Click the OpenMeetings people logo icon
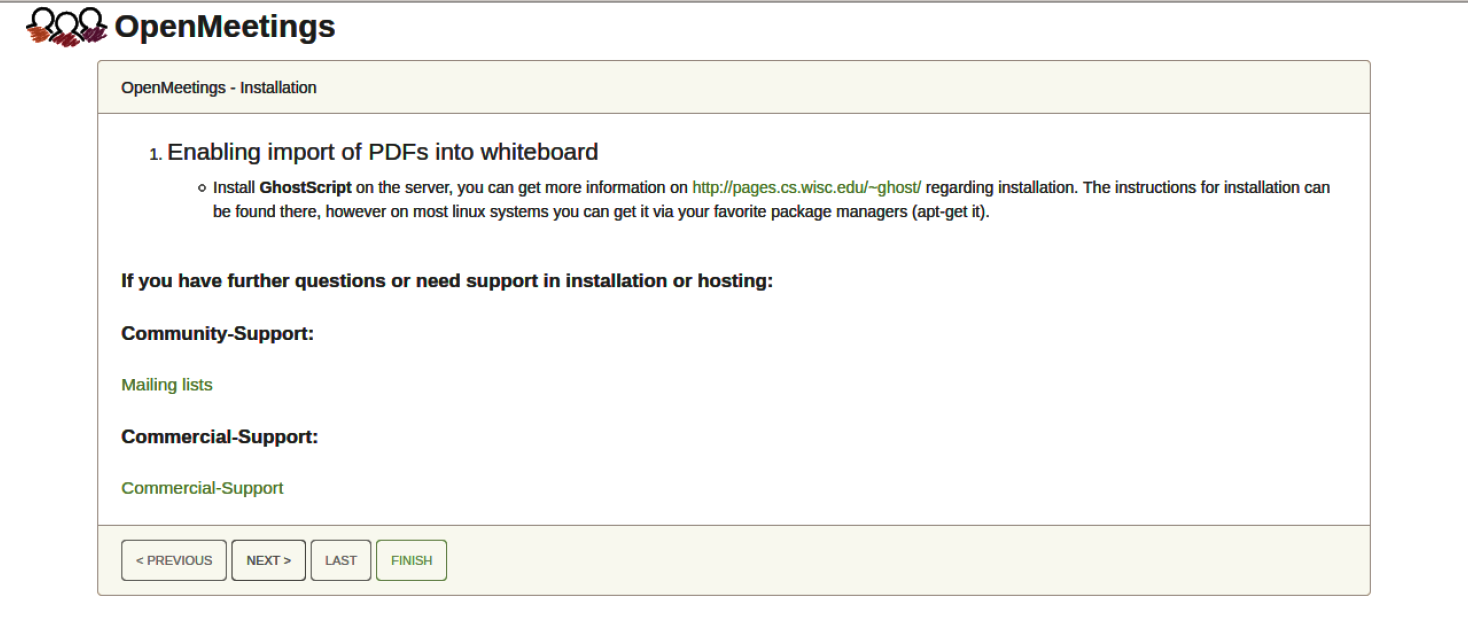1468x628 pixels. point(66,27)
